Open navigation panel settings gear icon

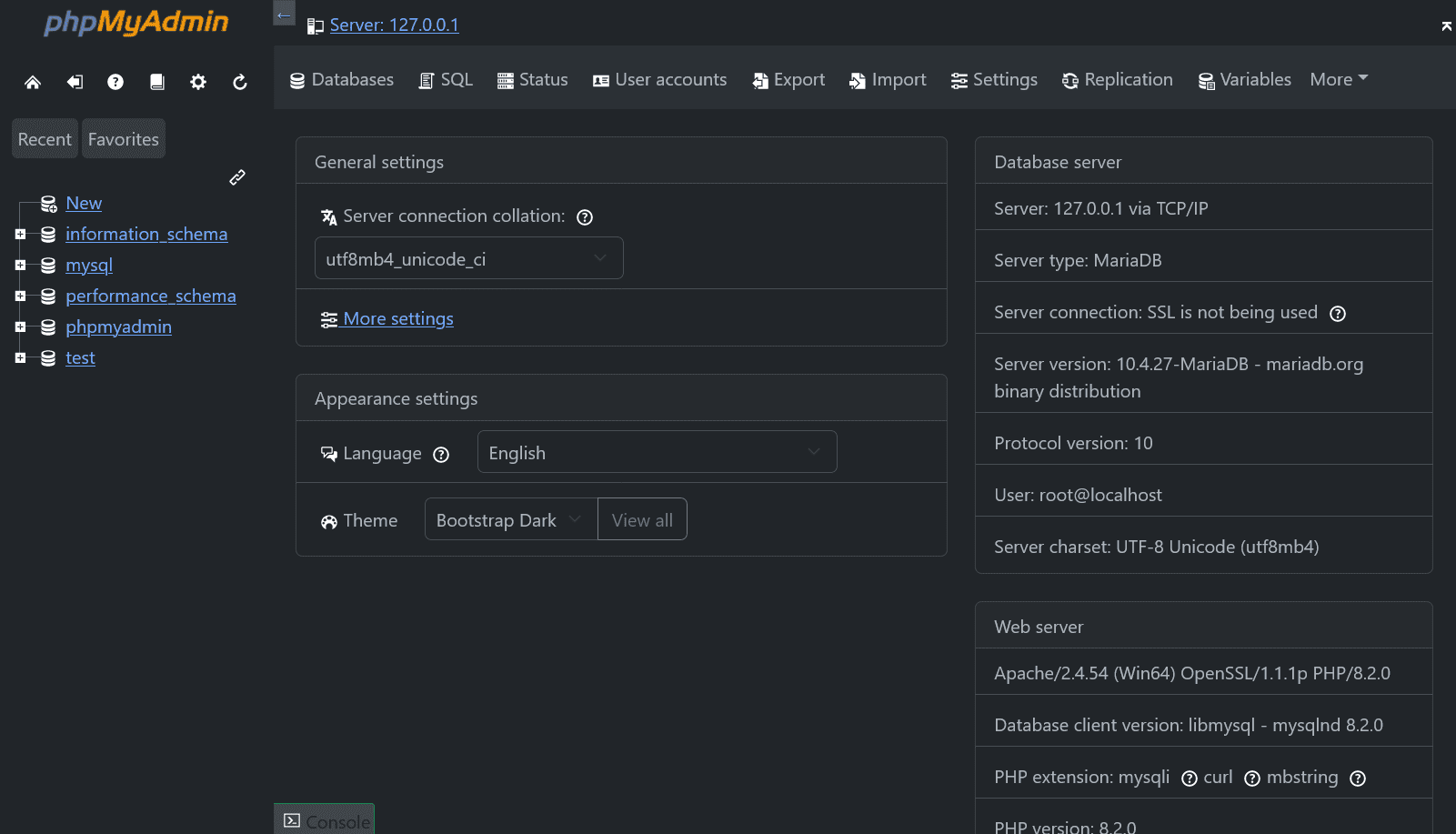[x=198, y=82]
